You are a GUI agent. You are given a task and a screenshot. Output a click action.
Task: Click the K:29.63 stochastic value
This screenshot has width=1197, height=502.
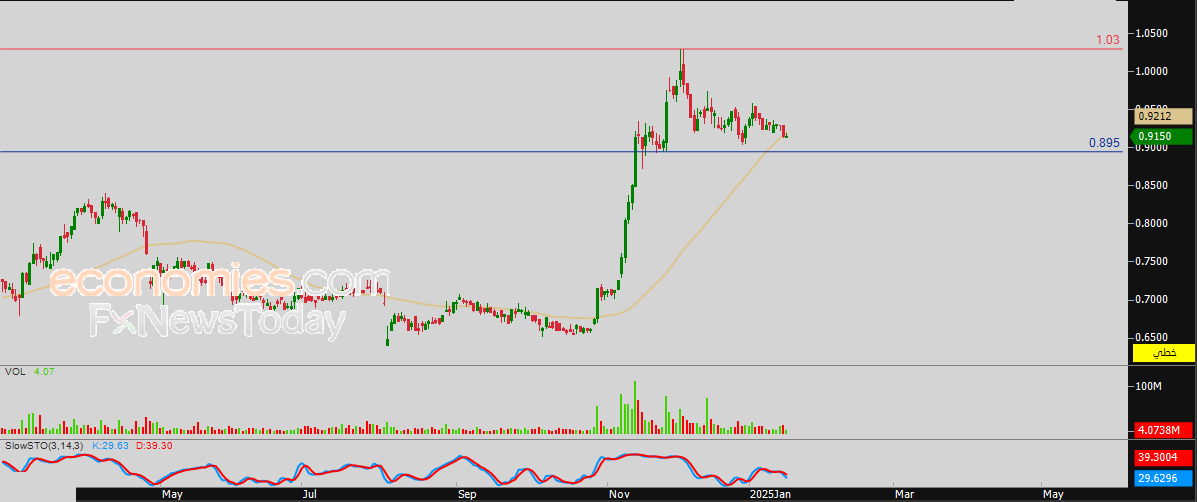(110, 444)
